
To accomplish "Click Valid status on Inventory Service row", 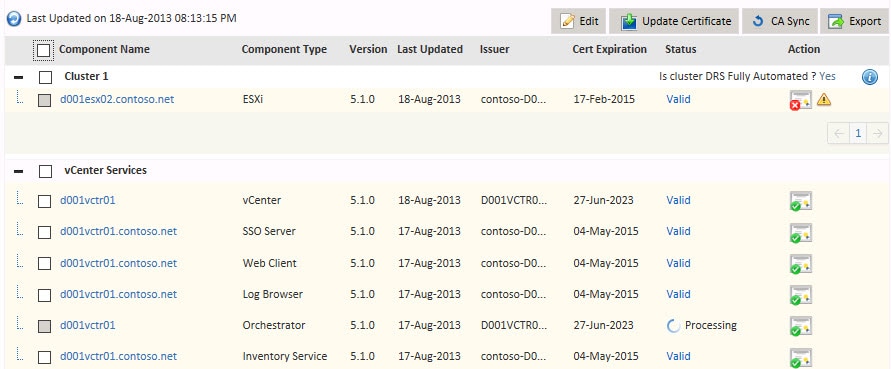I will click(x=678, y=356).
